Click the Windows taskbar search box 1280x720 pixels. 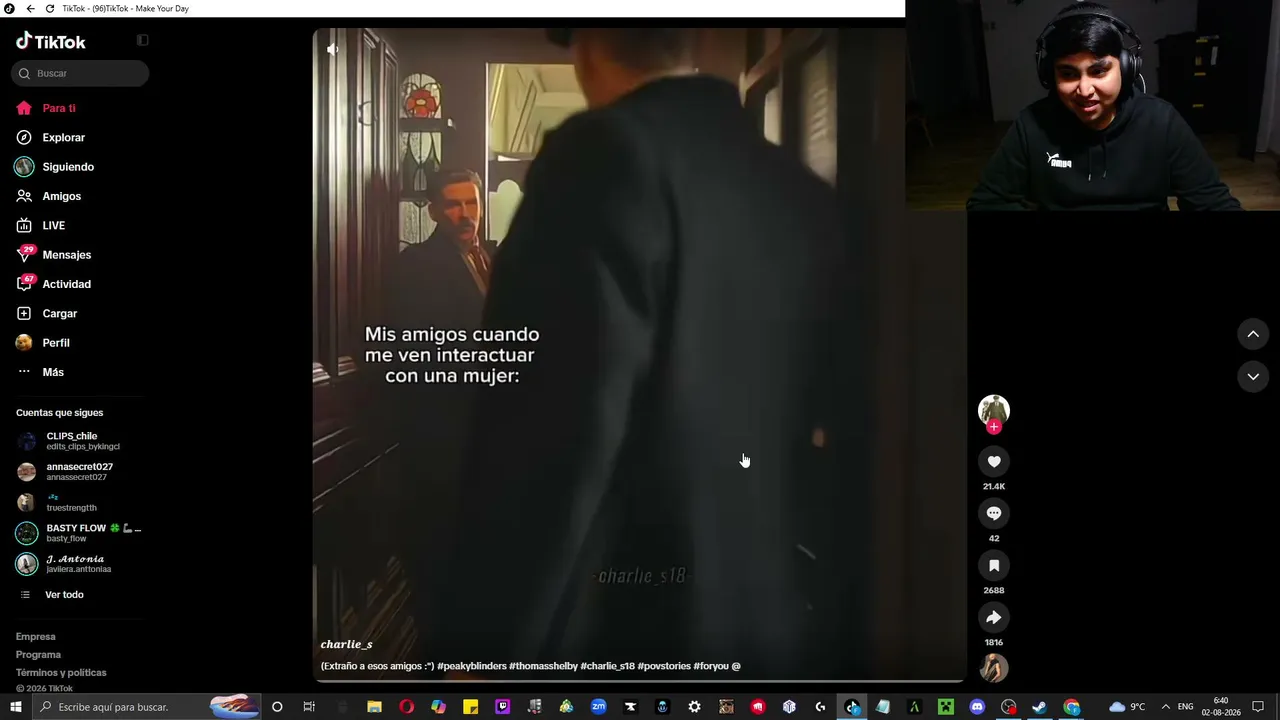pyautogui.click(x=147, y=707)
